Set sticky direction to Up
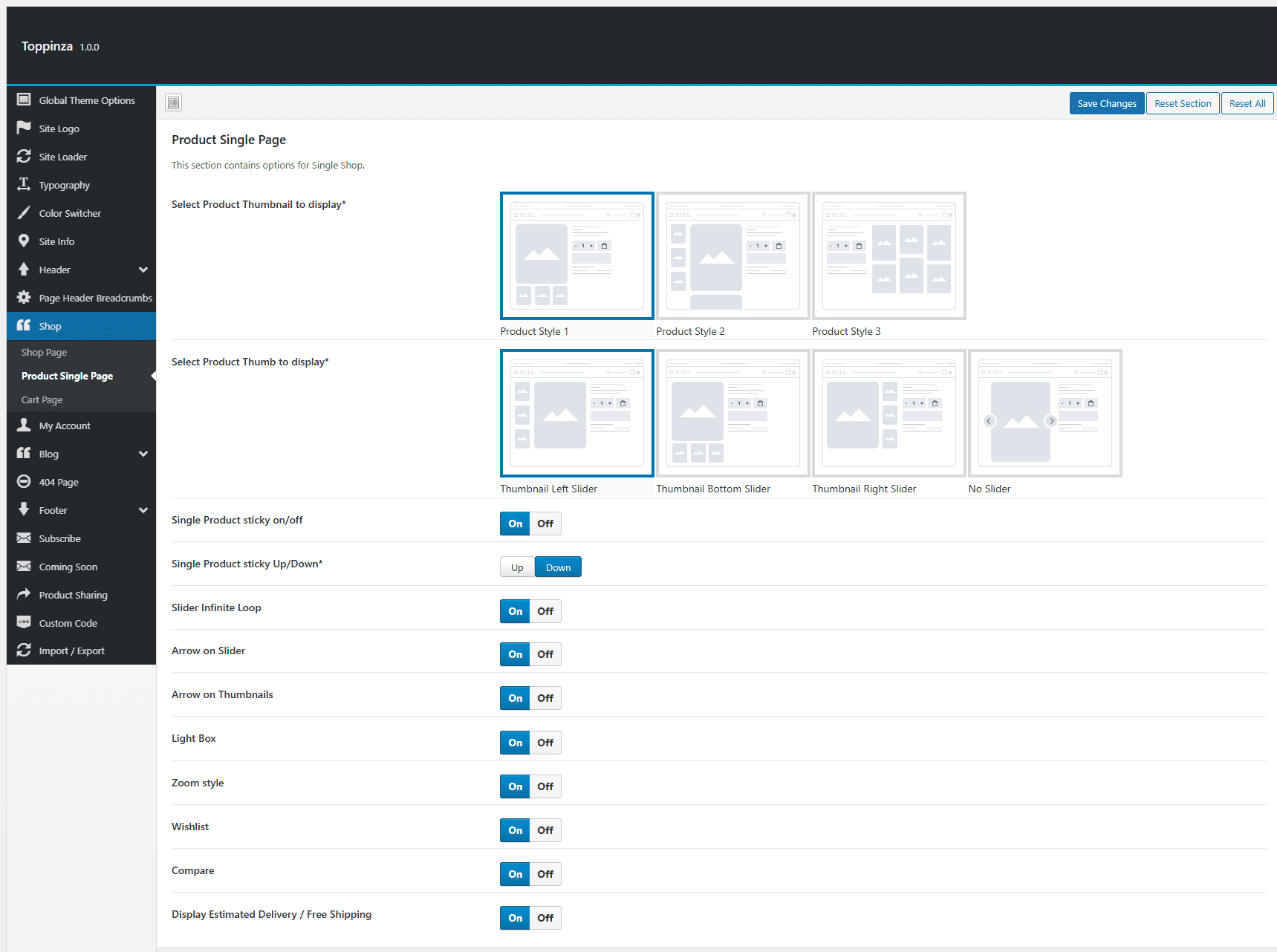The width and height of the screenshot is (1277, 952). pos(517,567)
